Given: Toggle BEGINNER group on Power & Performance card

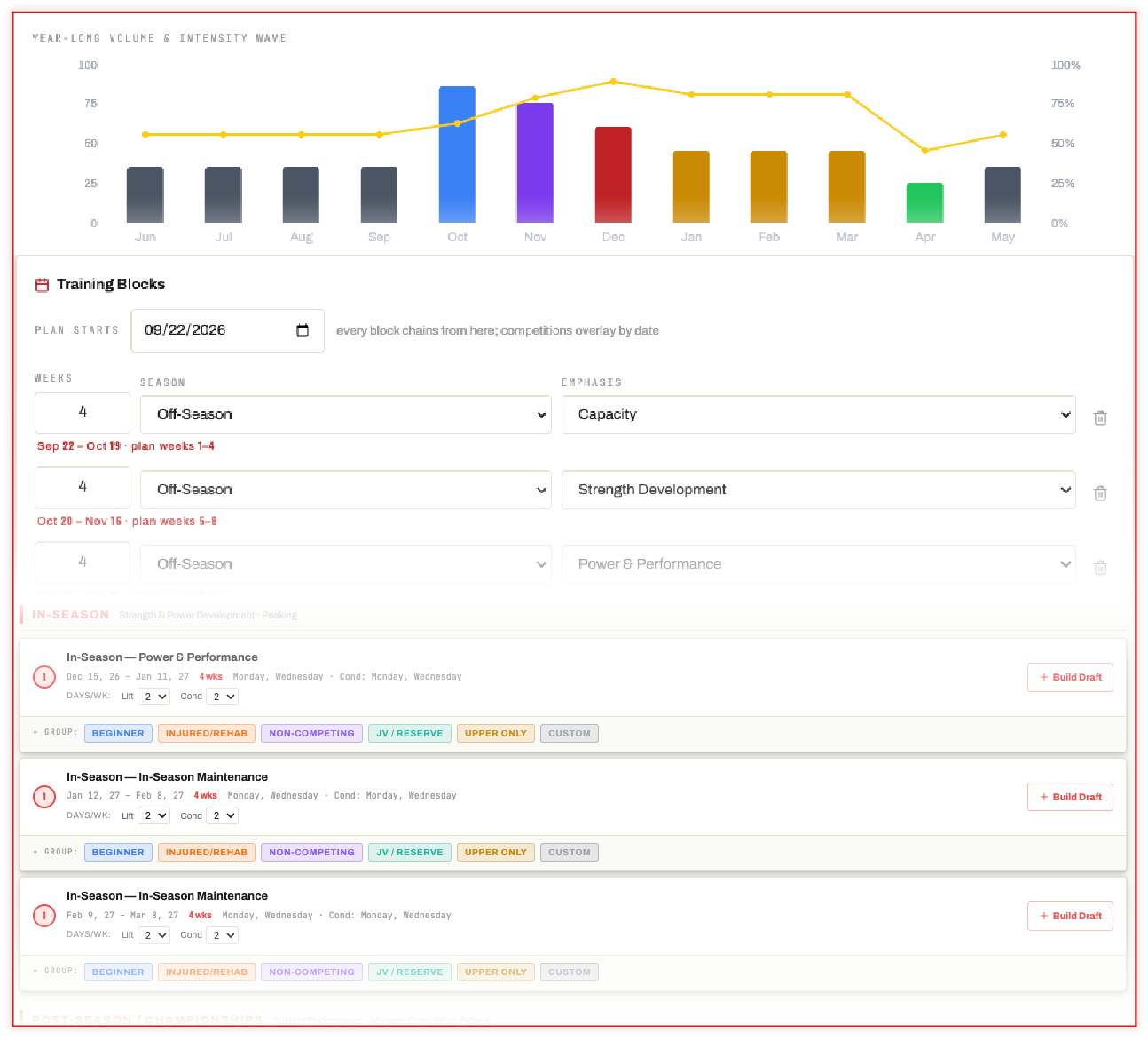Looking at the screenshot, I should pyautogui.click(x=118, y=733).
